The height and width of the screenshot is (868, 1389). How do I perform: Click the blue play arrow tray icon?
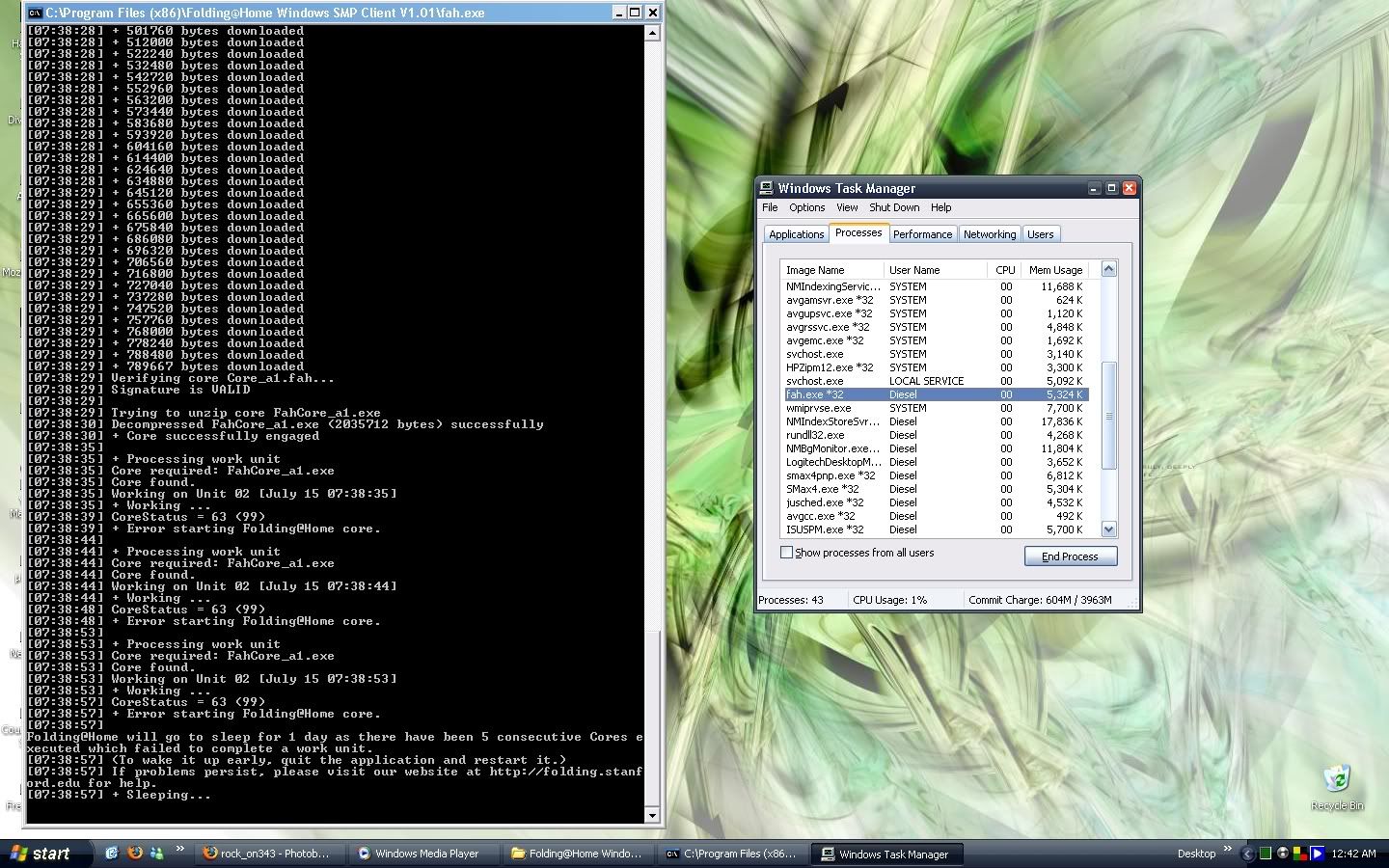(x=1318, y=854)
